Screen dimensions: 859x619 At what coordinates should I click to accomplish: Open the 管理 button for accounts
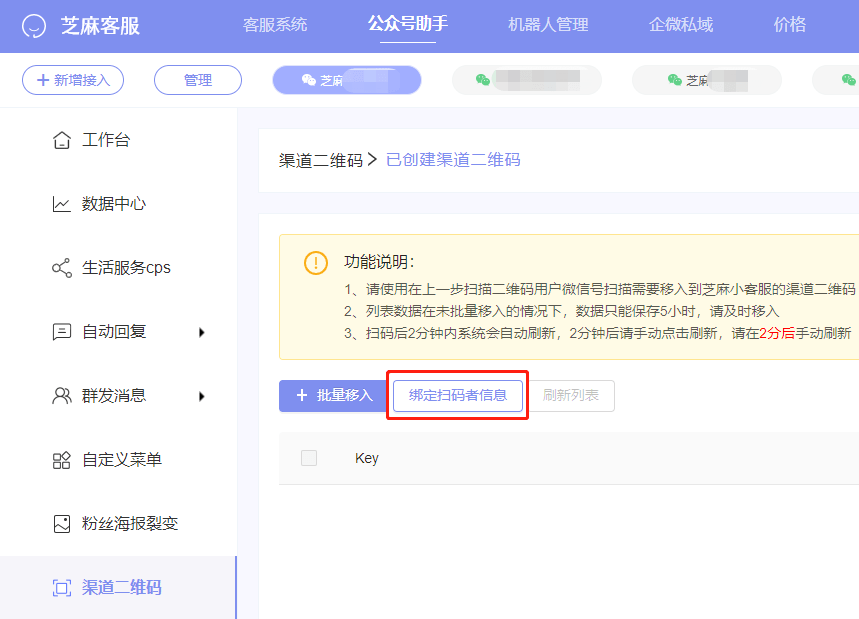click(x=198, y=80)
